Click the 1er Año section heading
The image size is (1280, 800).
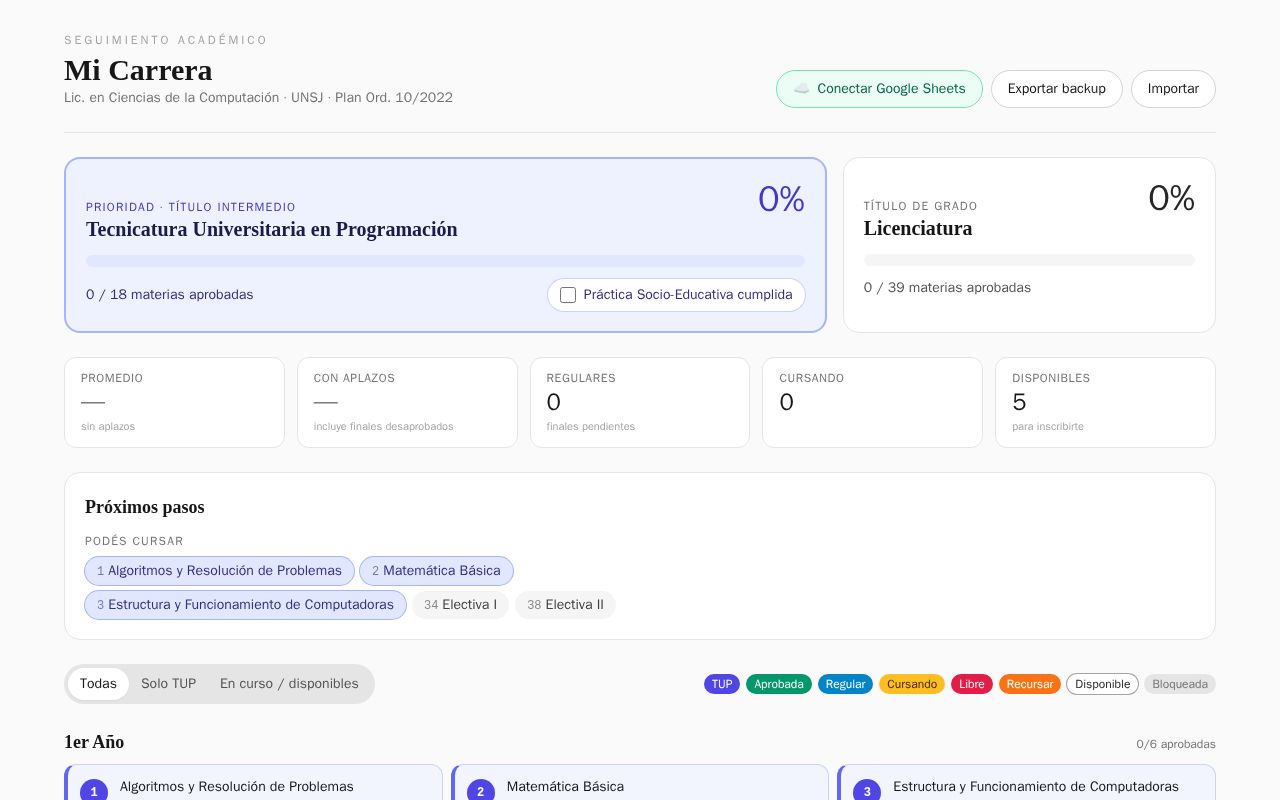coord(94,742)
